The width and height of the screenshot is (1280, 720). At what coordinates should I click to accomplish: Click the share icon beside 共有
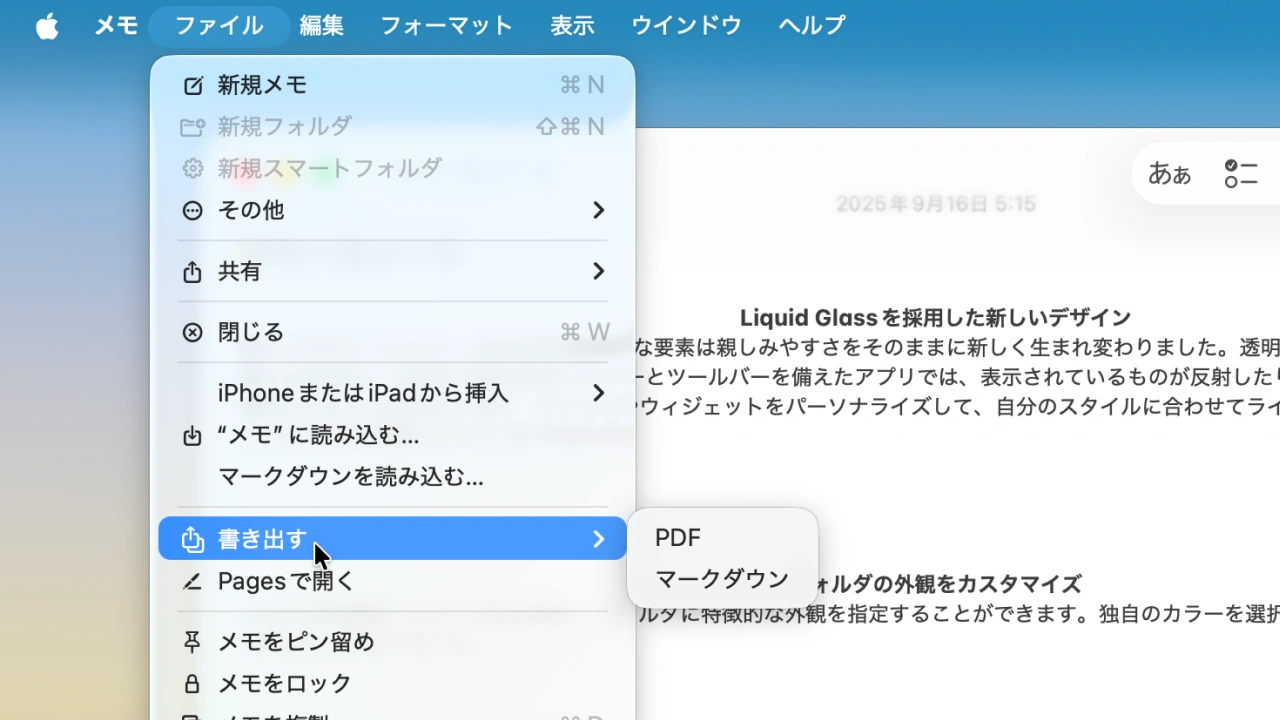pyautogui.click(x=193, y=272)
